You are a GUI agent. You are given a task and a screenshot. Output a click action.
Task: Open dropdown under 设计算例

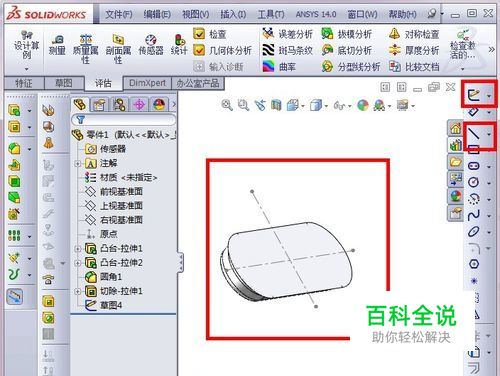click(26, 69)
